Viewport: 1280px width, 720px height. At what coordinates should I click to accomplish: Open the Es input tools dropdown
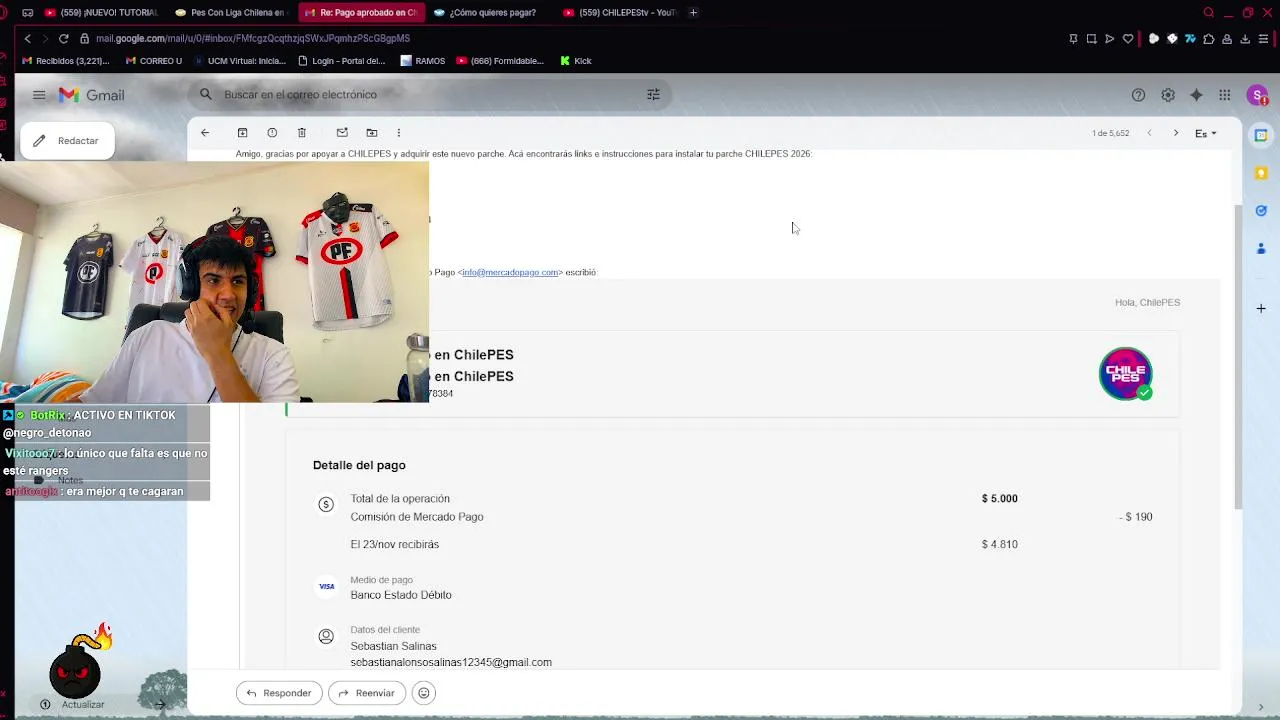pyautogui.click(x=1206, y=133)
